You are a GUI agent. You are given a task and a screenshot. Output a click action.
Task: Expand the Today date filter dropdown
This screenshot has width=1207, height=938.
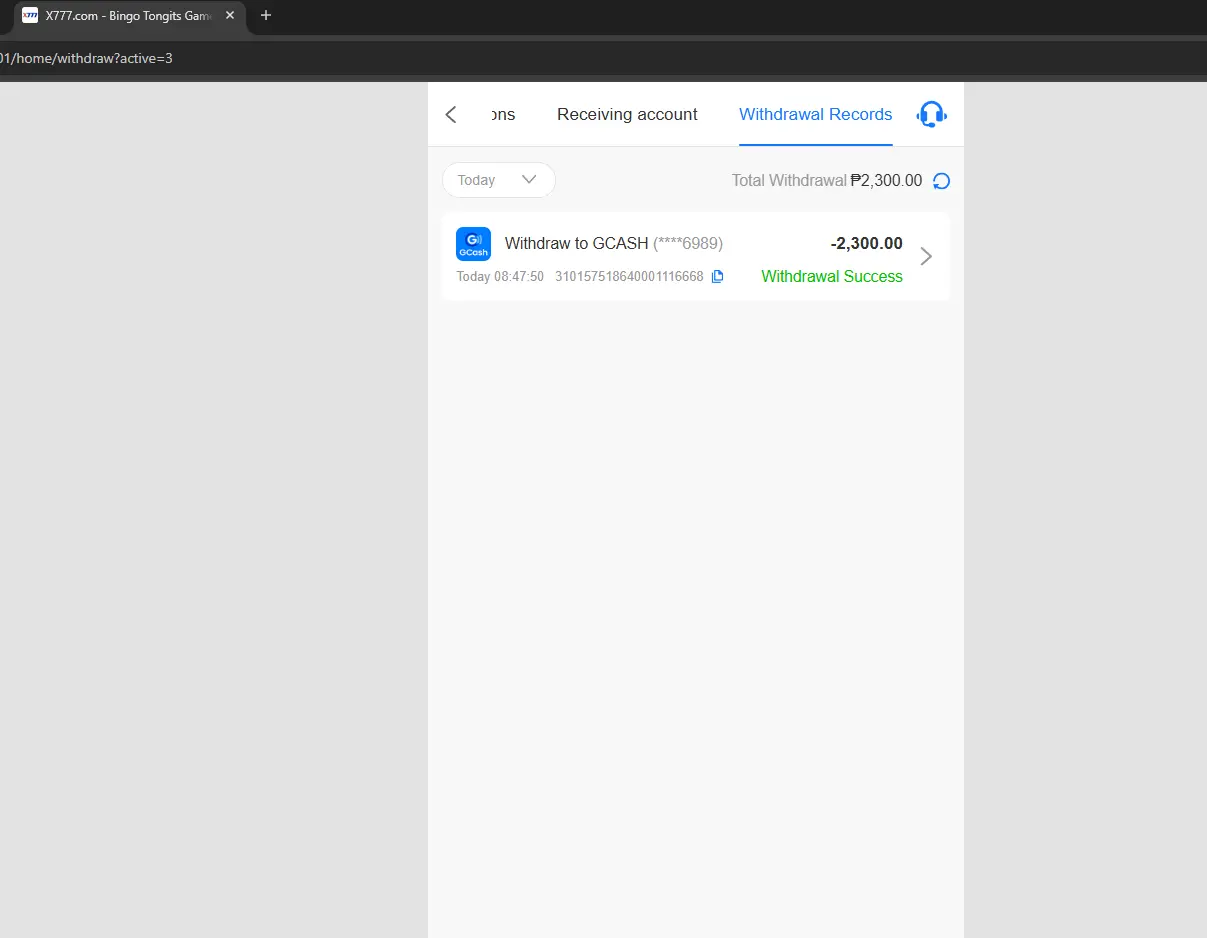tap(499, 180)
